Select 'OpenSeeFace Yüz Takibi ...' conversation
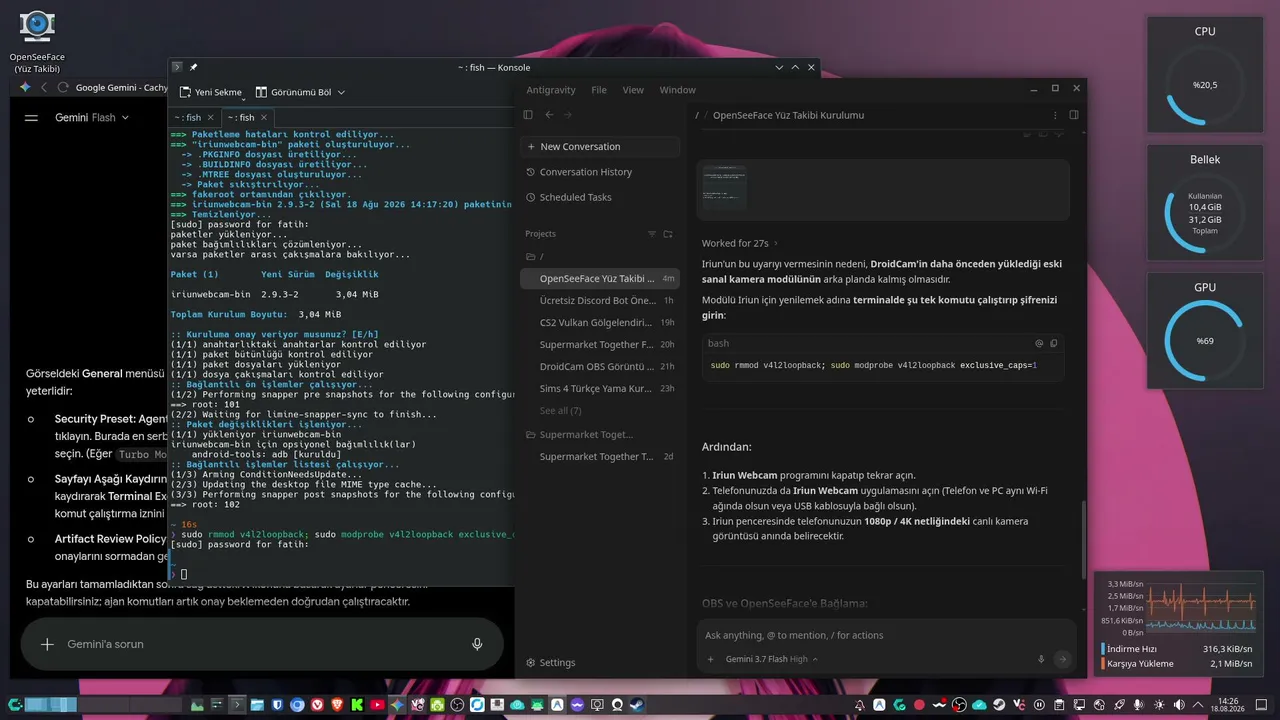 coord(599,278)
